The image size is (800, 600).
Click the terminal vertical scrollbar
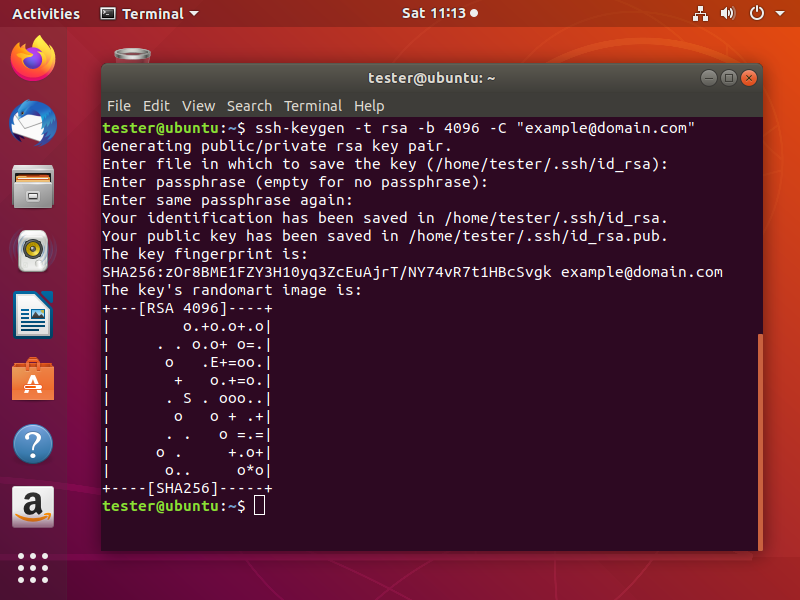pos(760,442)
